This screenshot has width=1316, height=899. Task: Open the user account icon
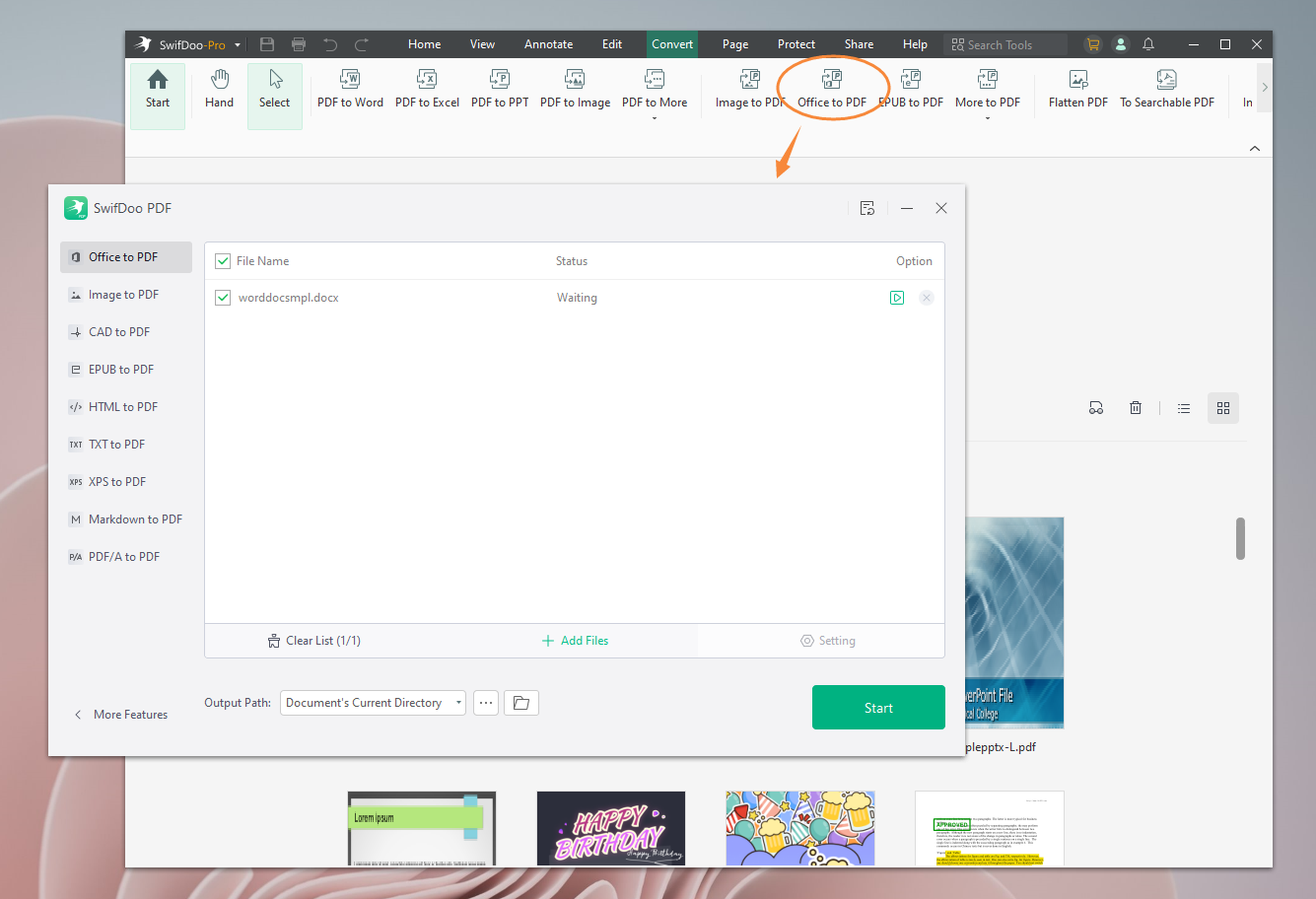point(1121,44)
